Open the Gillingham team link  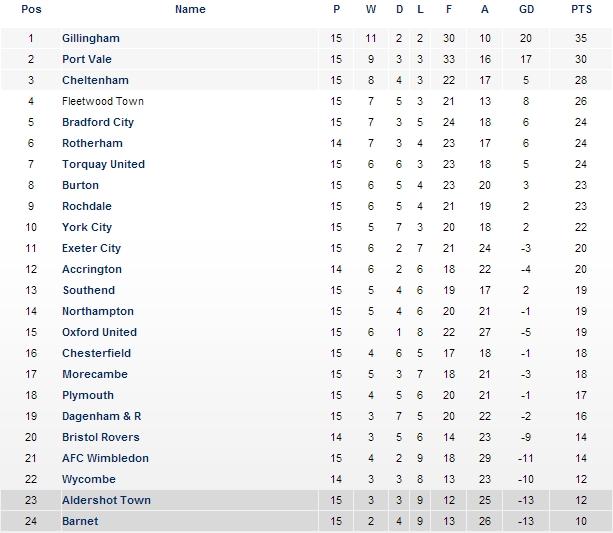90,38
